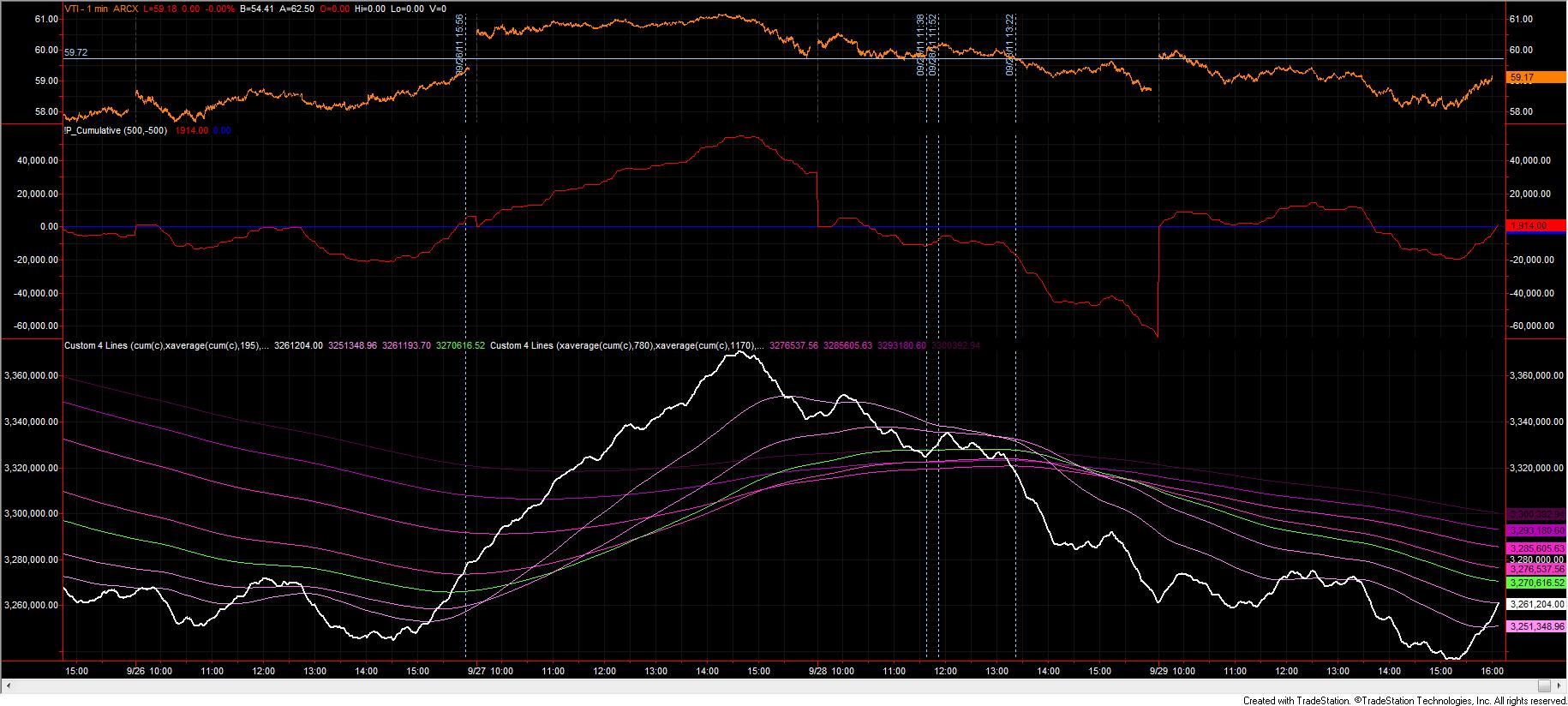Click the green 3,270,616.52 axis tag

[1536, 582]
